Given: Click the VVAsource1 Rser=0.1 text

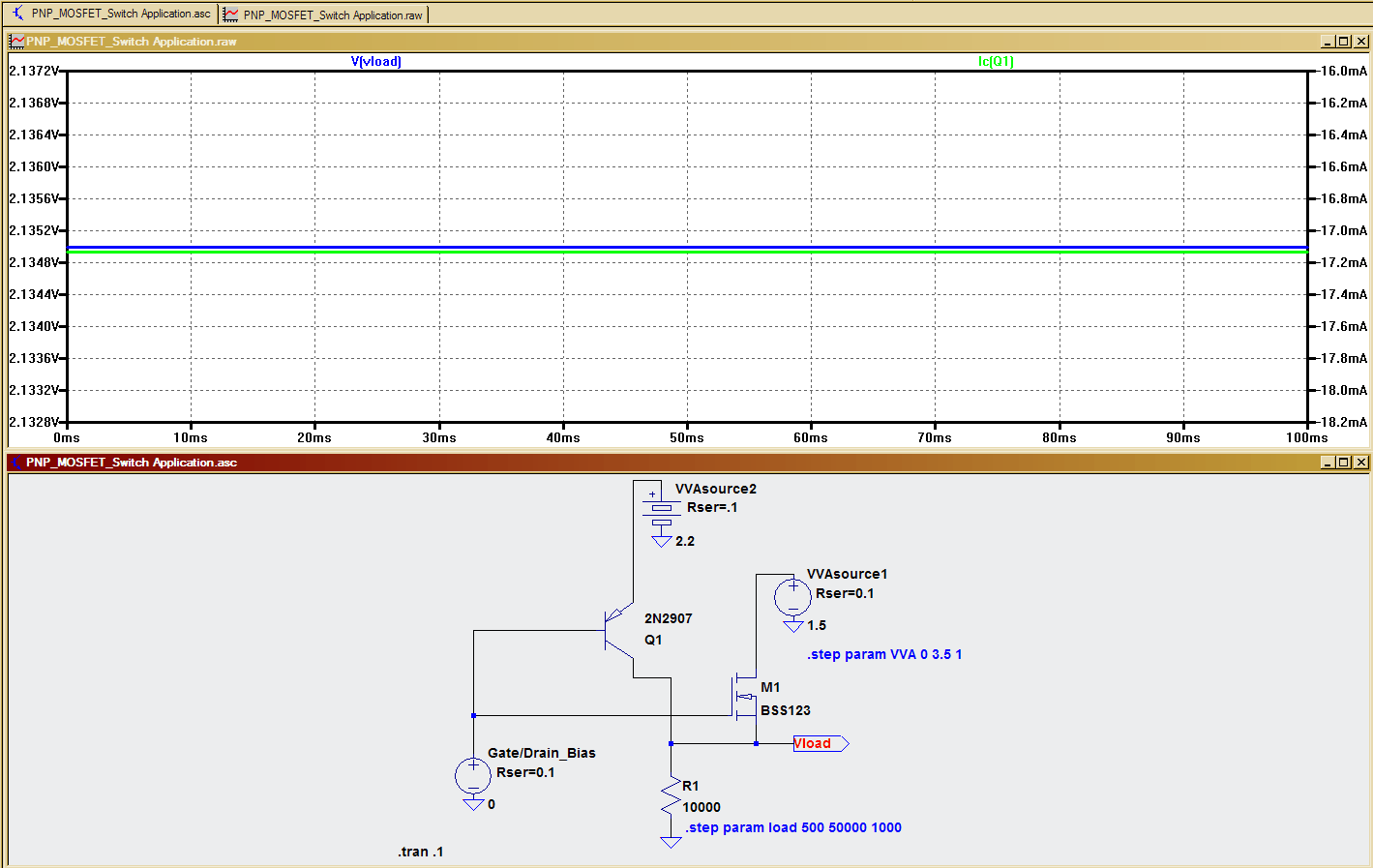Looking at the screenshot, I should point(845,593).
